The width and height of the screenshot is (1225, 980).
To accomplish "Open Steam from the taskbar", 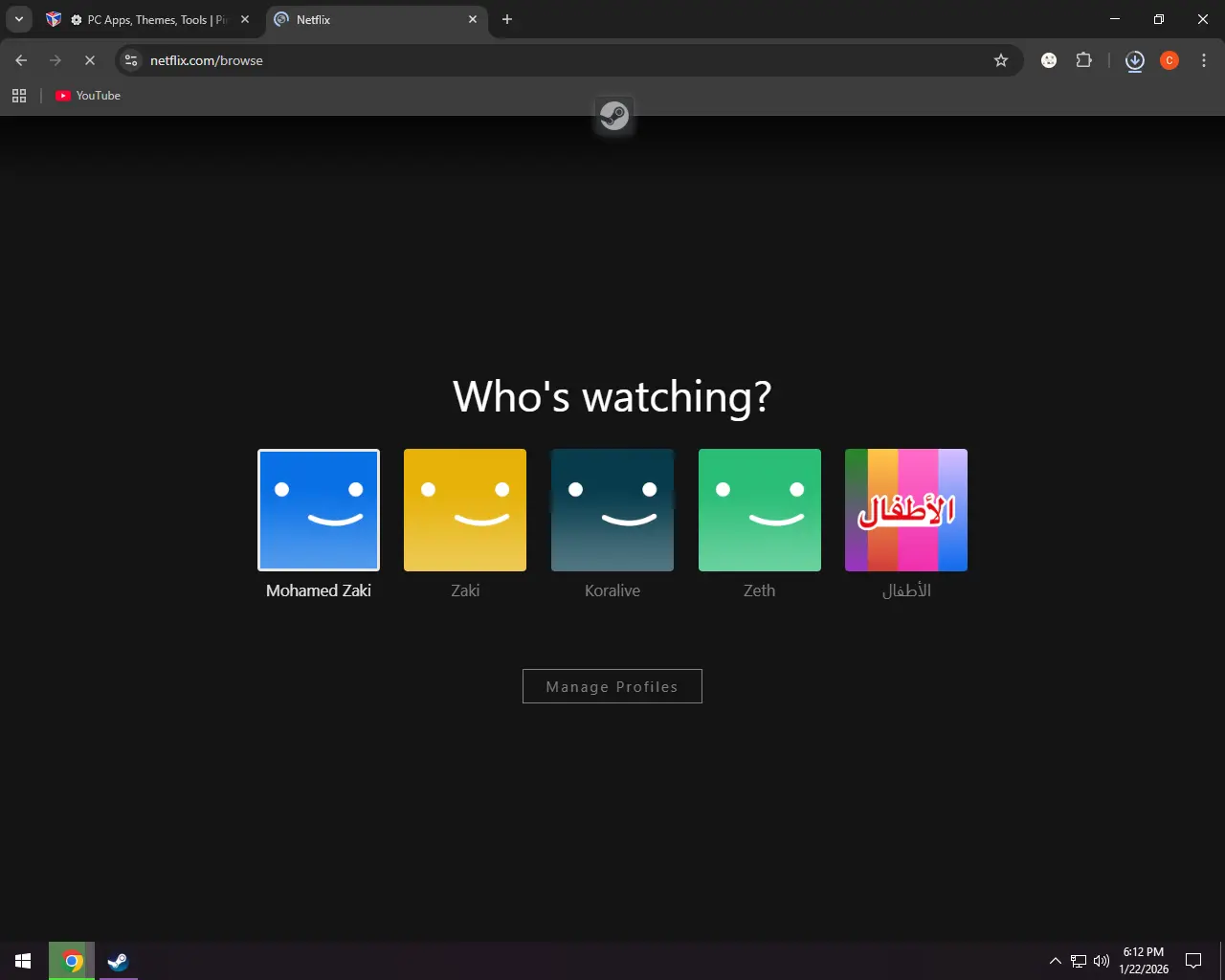I will click(119, 961).
